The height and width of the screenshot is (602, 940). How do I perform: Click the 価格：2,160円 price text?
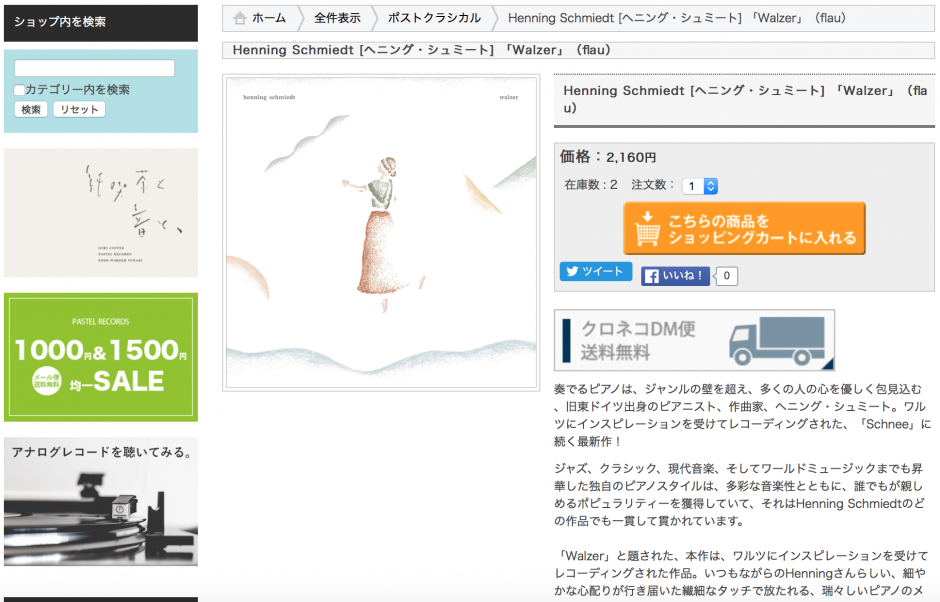(607, 157)
